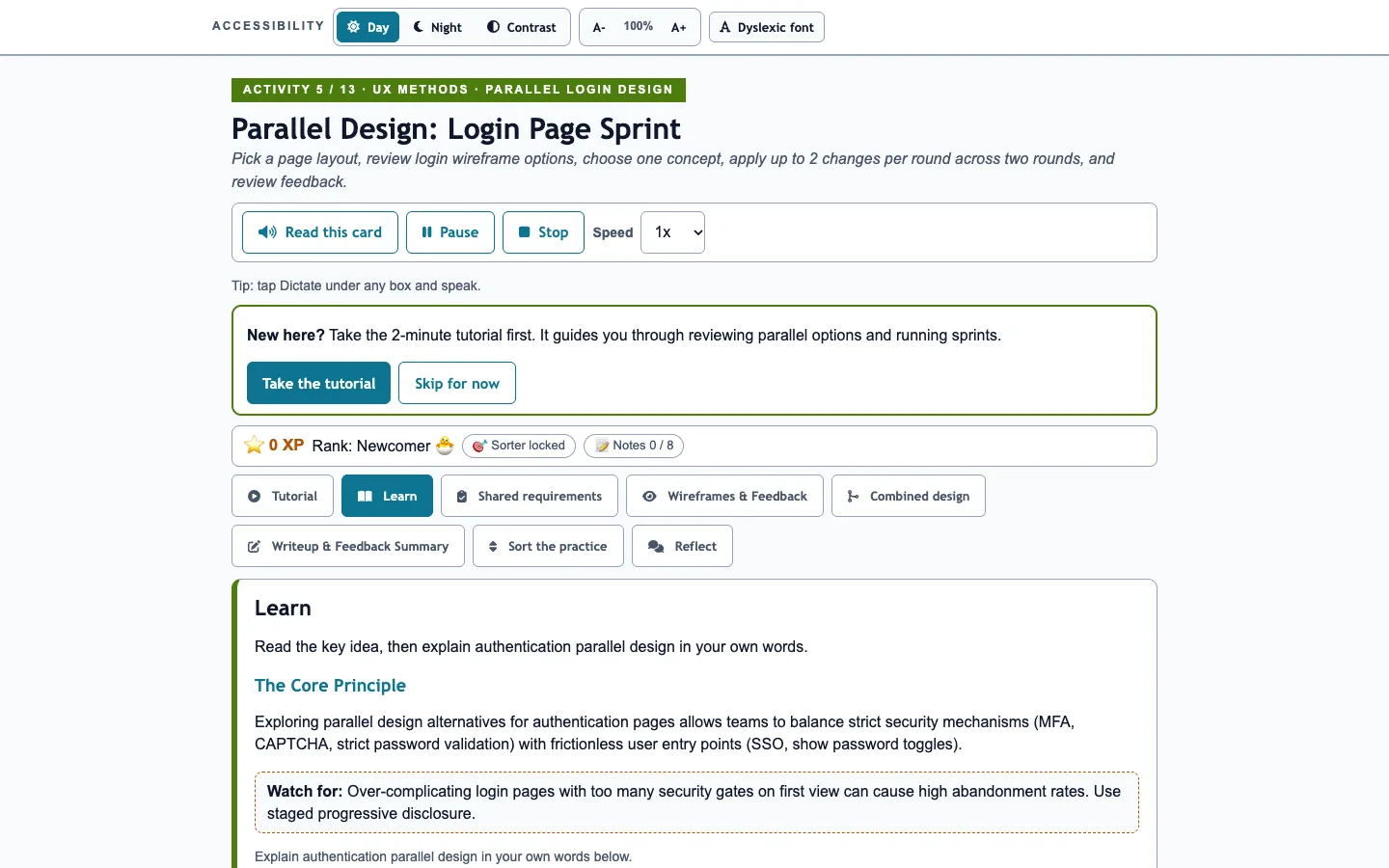Click the 'A' icon on Dyslexic font
The width and height of the screenshot is (1389, 868).
(725, 27)
